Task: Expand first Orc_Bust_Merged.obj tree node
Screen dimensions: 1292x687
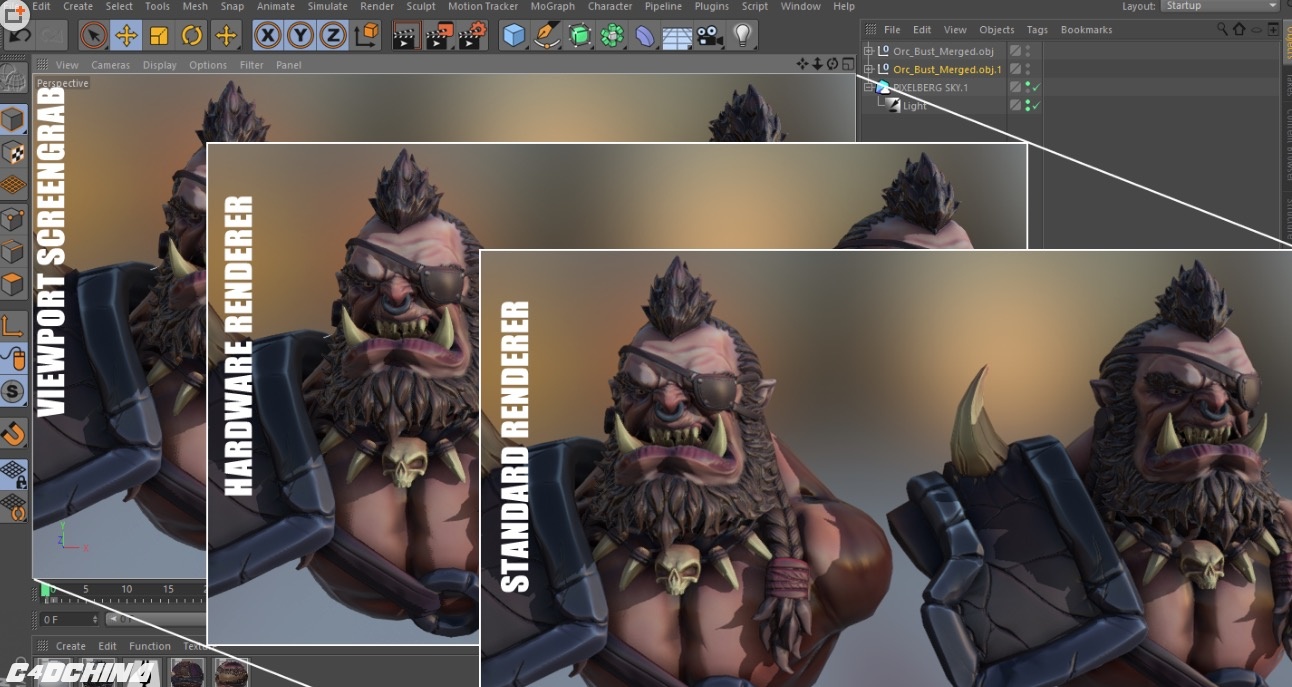Action: [x=868, y=51]
